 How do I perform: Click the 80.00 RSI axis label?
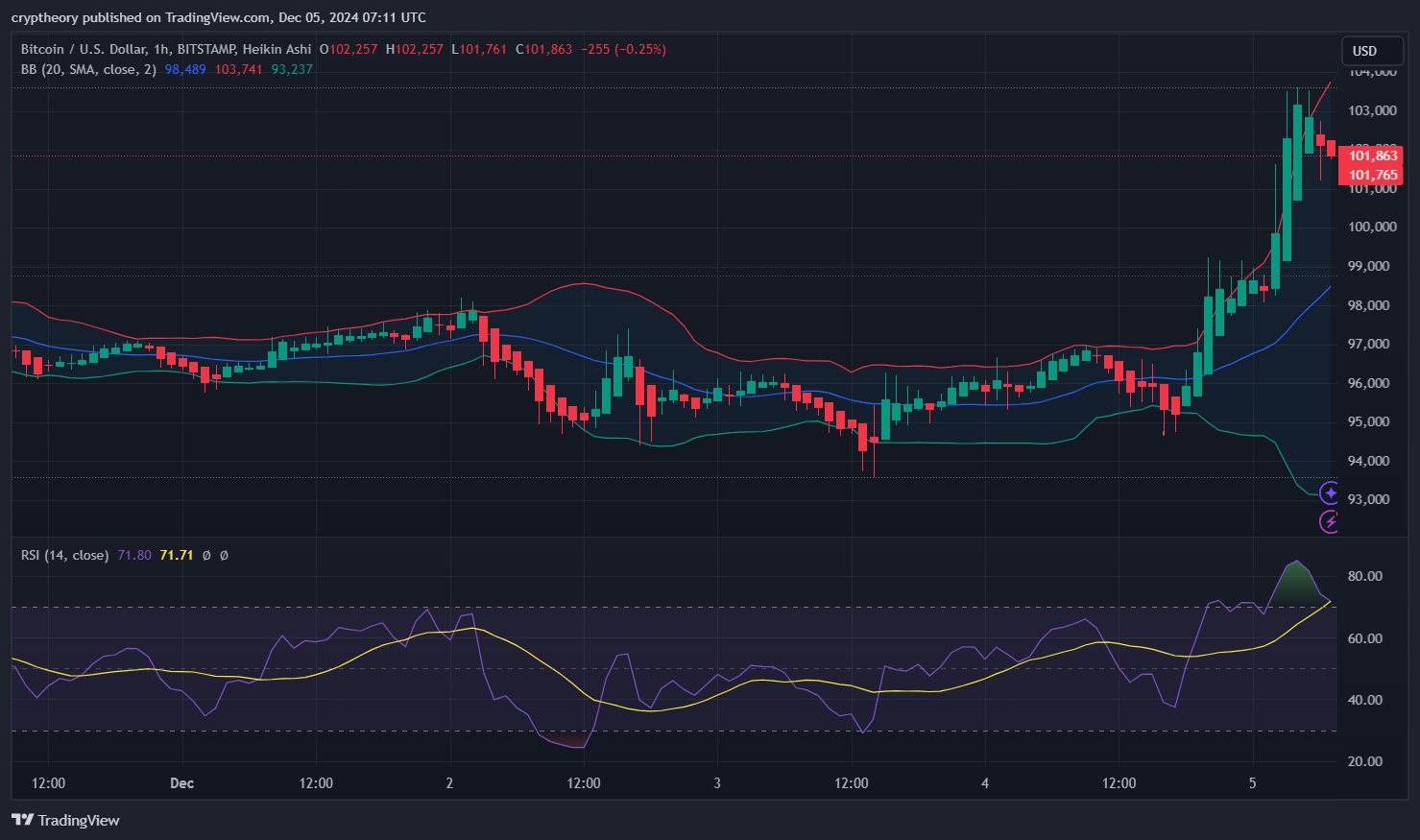[x=1364, y=576]
